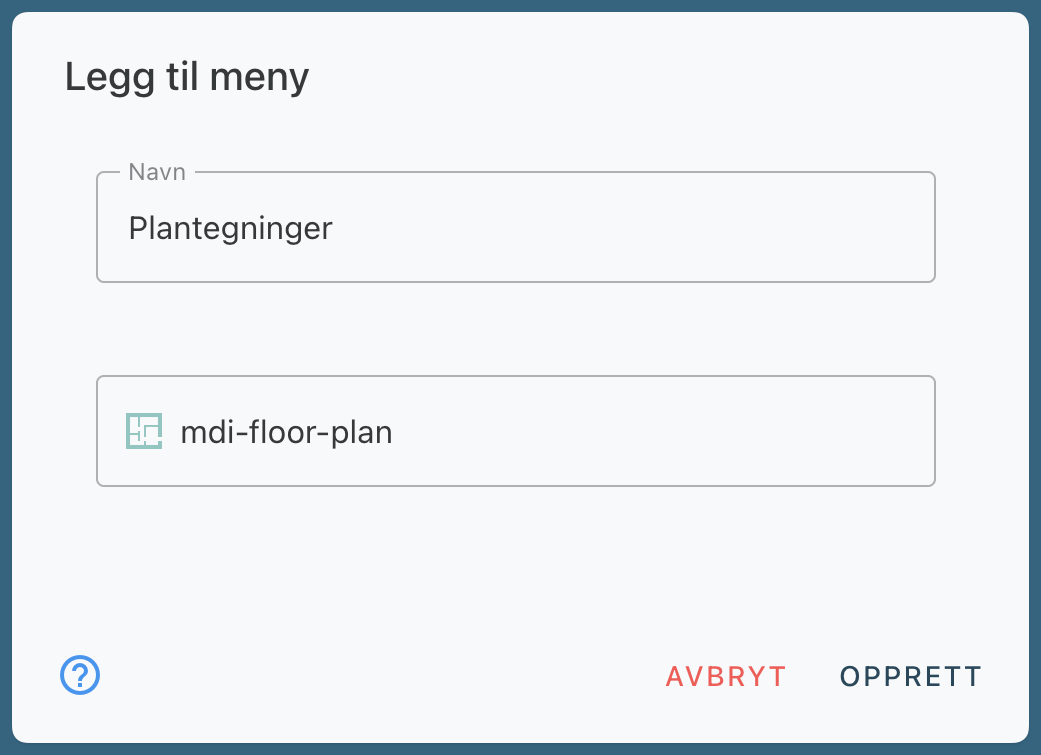Focus the Navn input field
The image size is (1041, 755).
515,228
